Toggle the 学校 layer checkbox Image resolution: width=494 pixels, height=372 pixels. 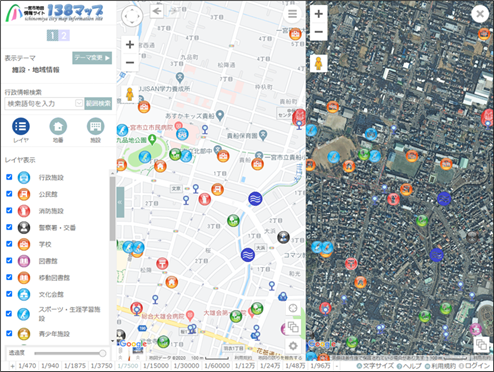[9, 244]
